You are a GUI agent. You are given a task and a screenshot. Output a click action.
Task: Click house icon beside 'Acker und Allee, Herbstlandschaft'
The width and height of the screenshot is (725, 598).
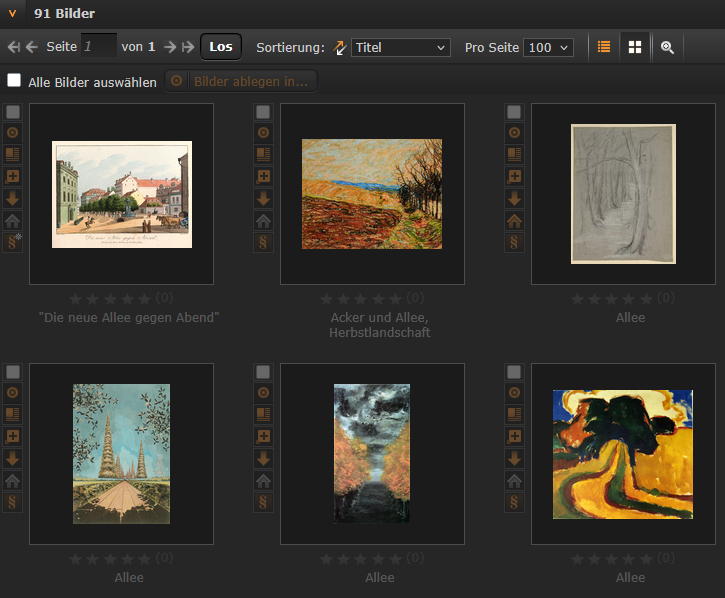(263, 221)
